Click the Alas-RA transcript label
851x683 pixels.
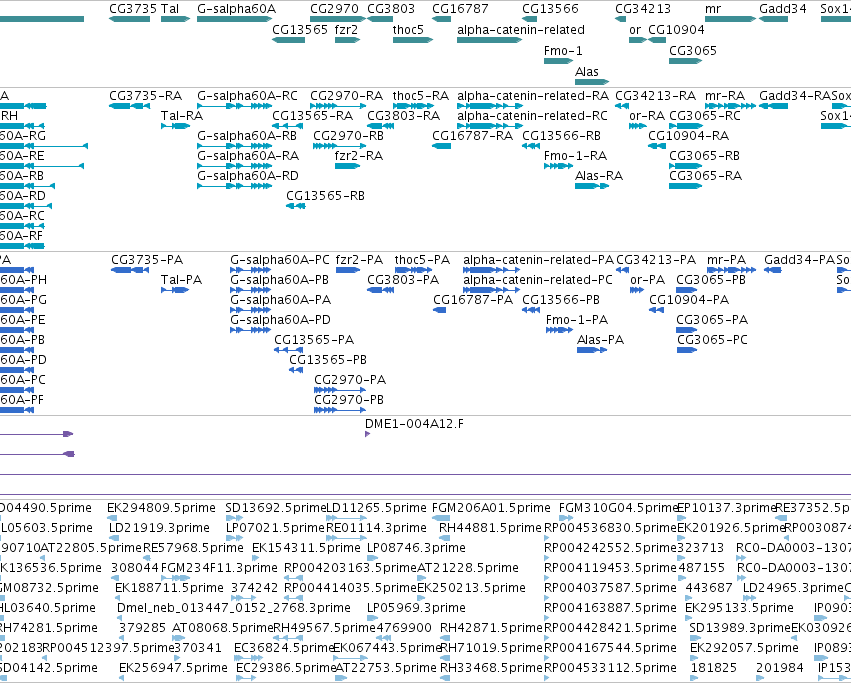tap(599, 176)
